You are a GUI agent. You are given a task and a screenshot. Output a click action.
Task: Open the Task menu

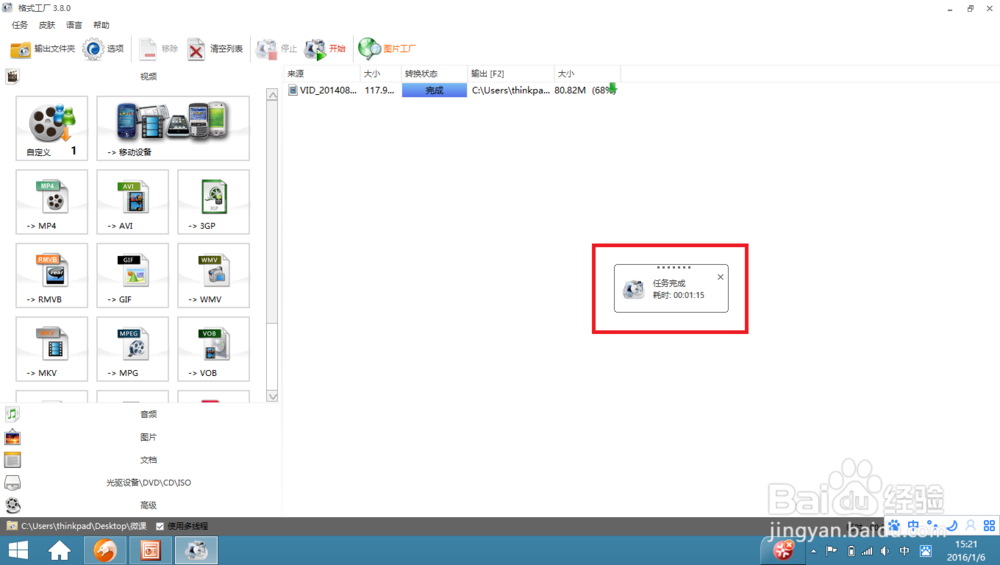pyautogui.click(x=20, y=25)
